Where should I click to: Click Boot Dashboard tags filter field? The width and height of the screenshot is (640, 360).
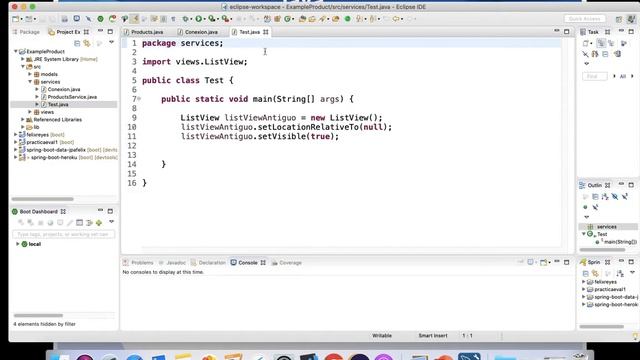(x=64, y=235)
